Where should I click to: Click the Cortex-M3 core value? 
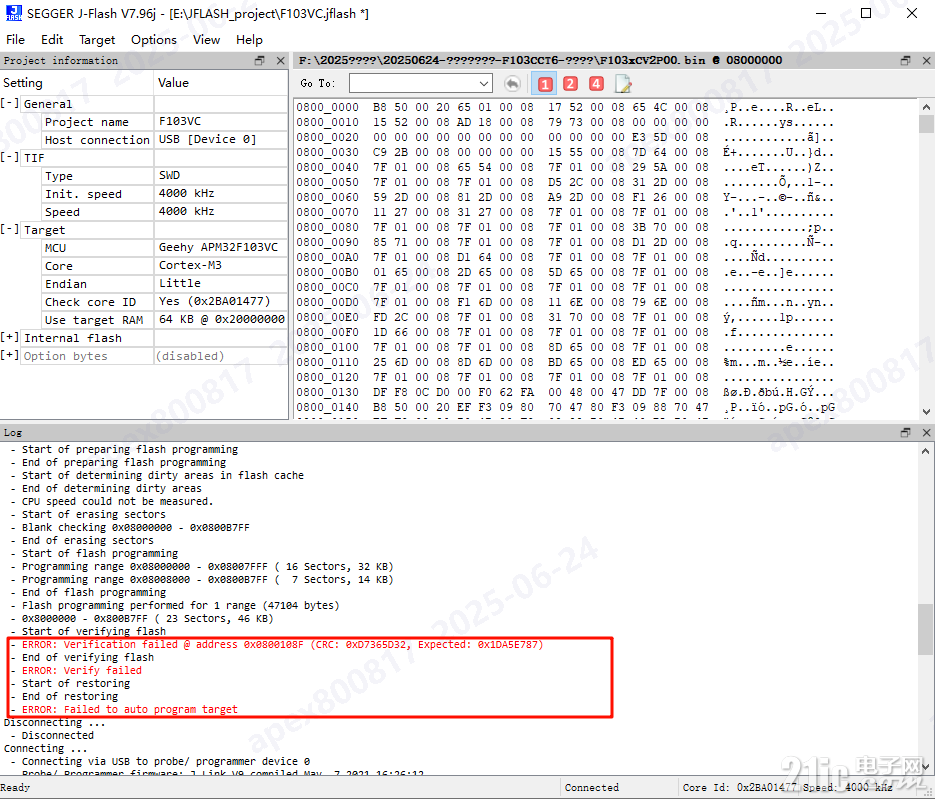point(190,265)
